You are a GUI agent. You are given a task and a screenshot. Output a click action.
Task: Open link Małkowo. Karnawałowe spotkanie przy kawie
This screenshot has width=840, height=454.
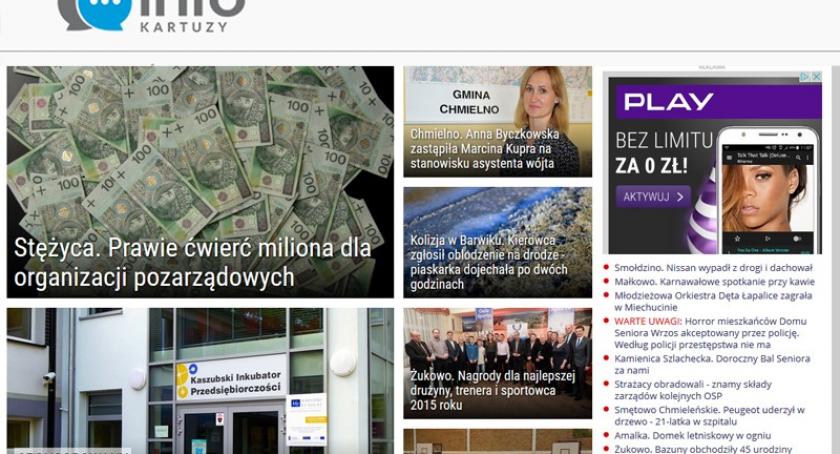coord(714,281)
